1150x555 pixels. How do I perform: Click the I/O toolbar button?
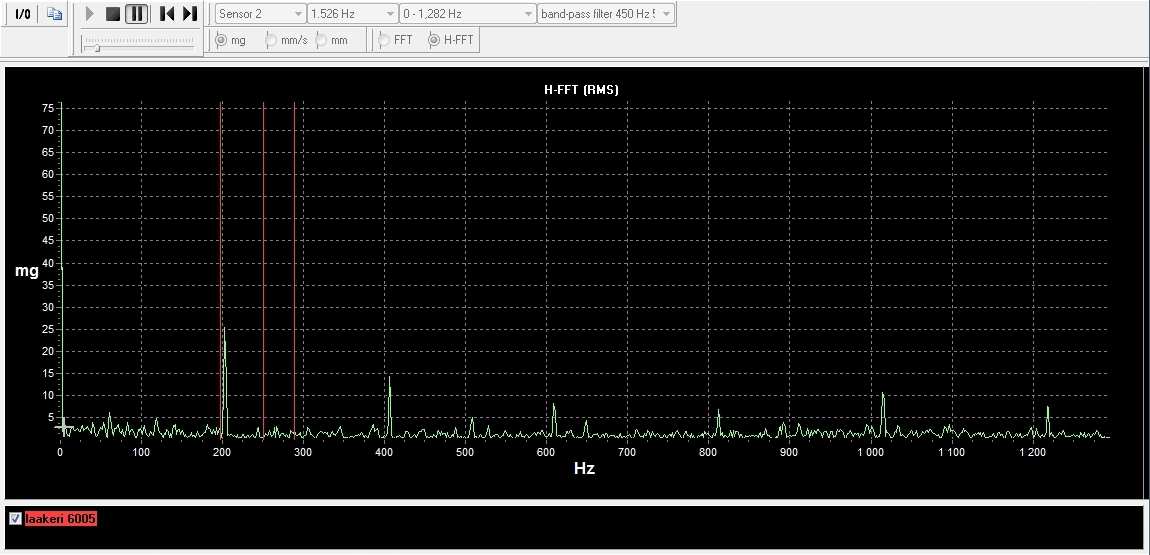point(23,14)
